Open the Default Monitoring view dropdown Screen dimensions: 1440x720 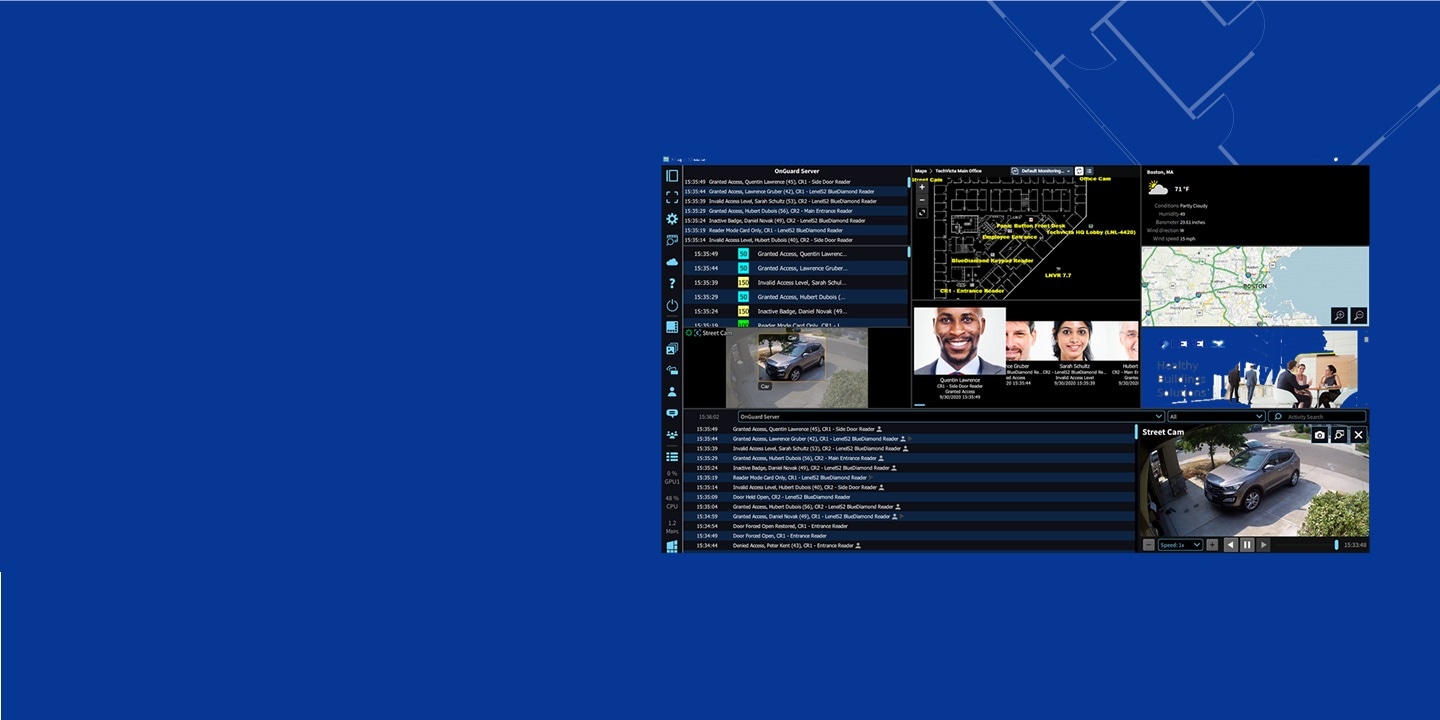click(1044, 171)
